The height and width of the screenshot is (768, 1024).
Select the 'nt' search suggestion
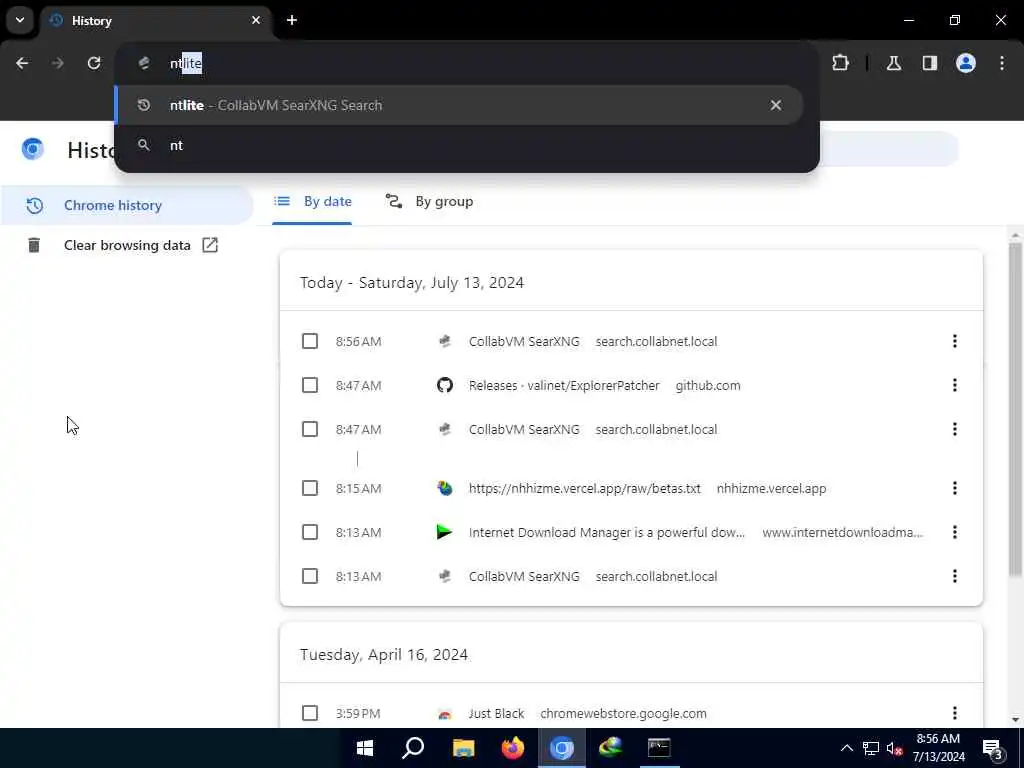coord(458,145)
